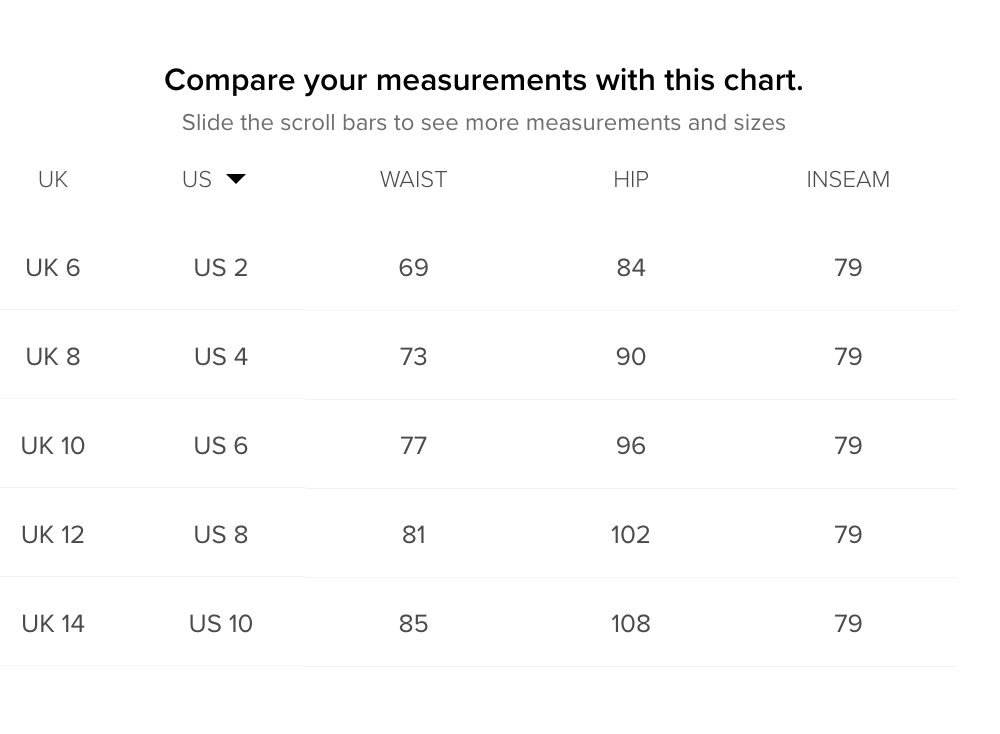Screen dimensions: 1000x734
Task: Select the UK 8 size cell
Action: [53, 356]
